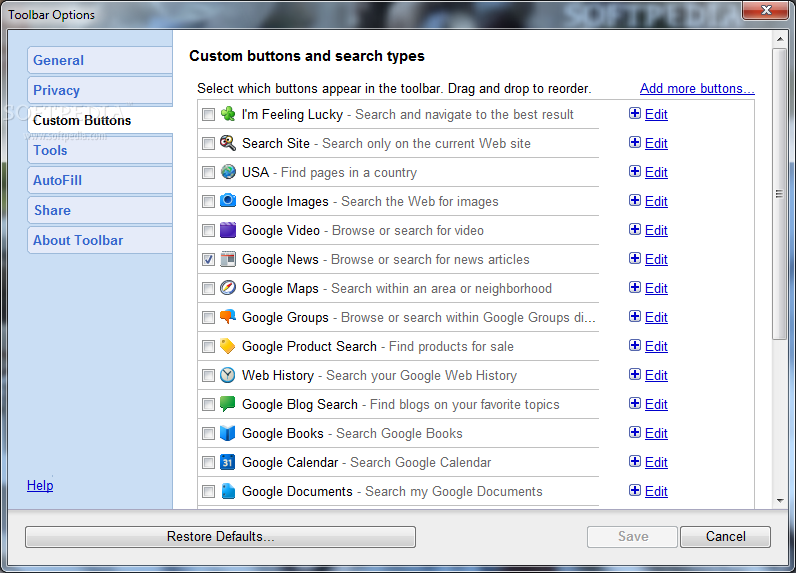The width and height of the screenshot is (796, 573).
Task: Click the vertical scrollbar thumb
Action: tap(779, 194)
